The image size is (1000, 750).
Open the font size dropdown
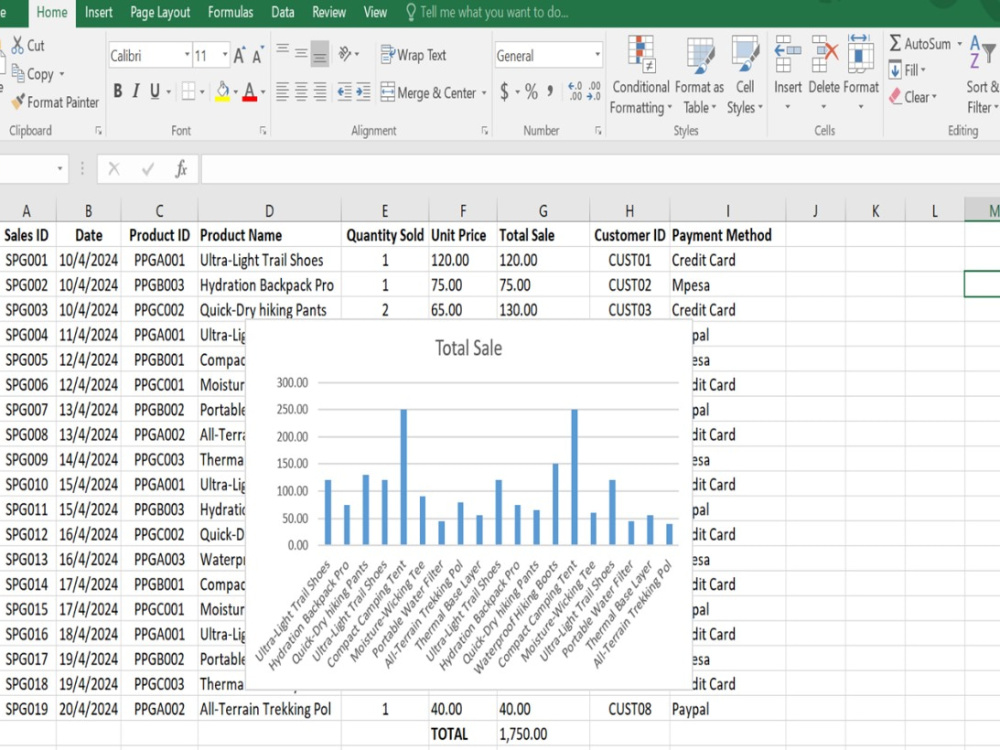tap(225, 55)
